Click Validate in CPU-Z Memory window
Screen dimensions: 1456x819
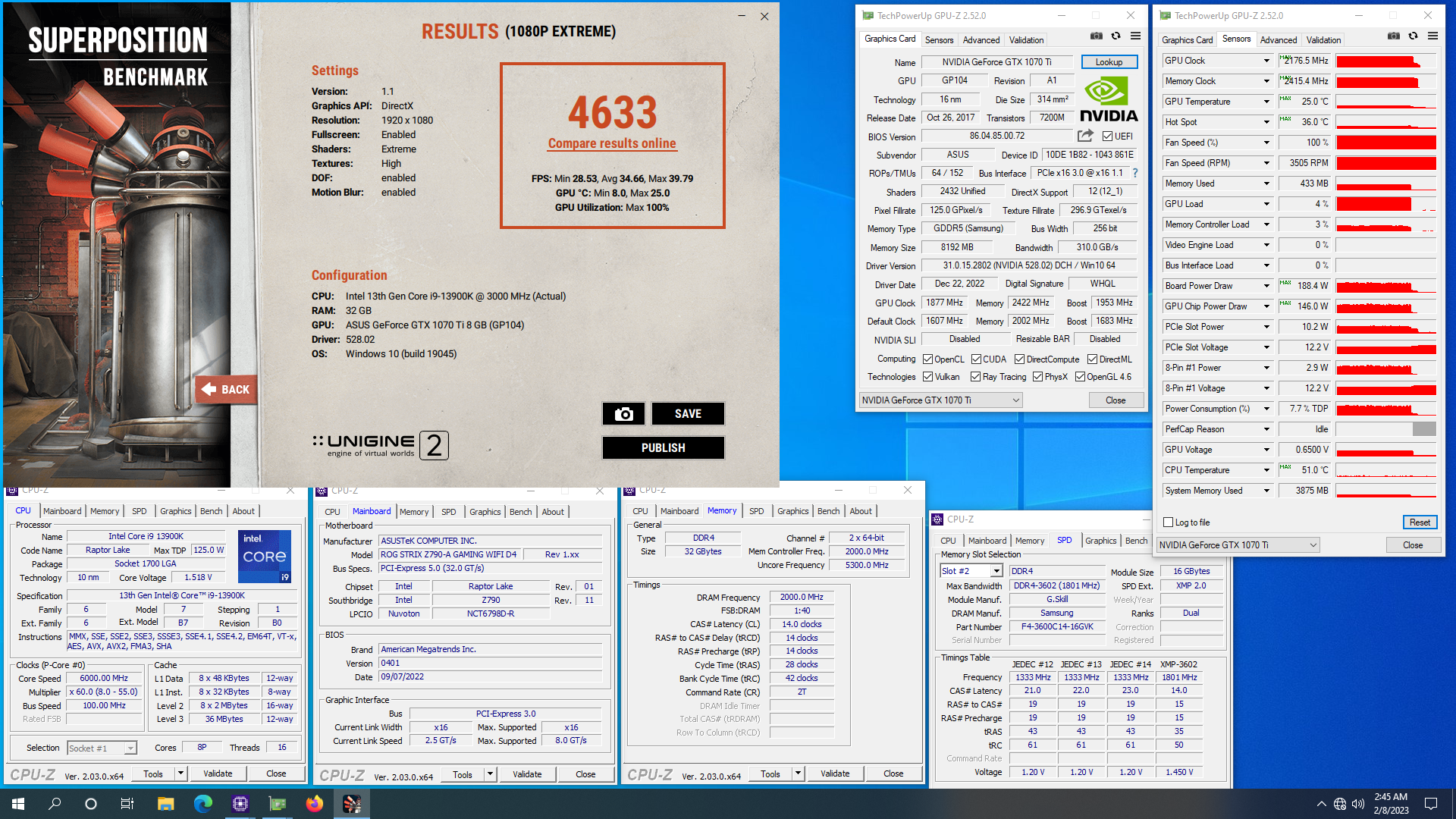click(x=835, y=773)
